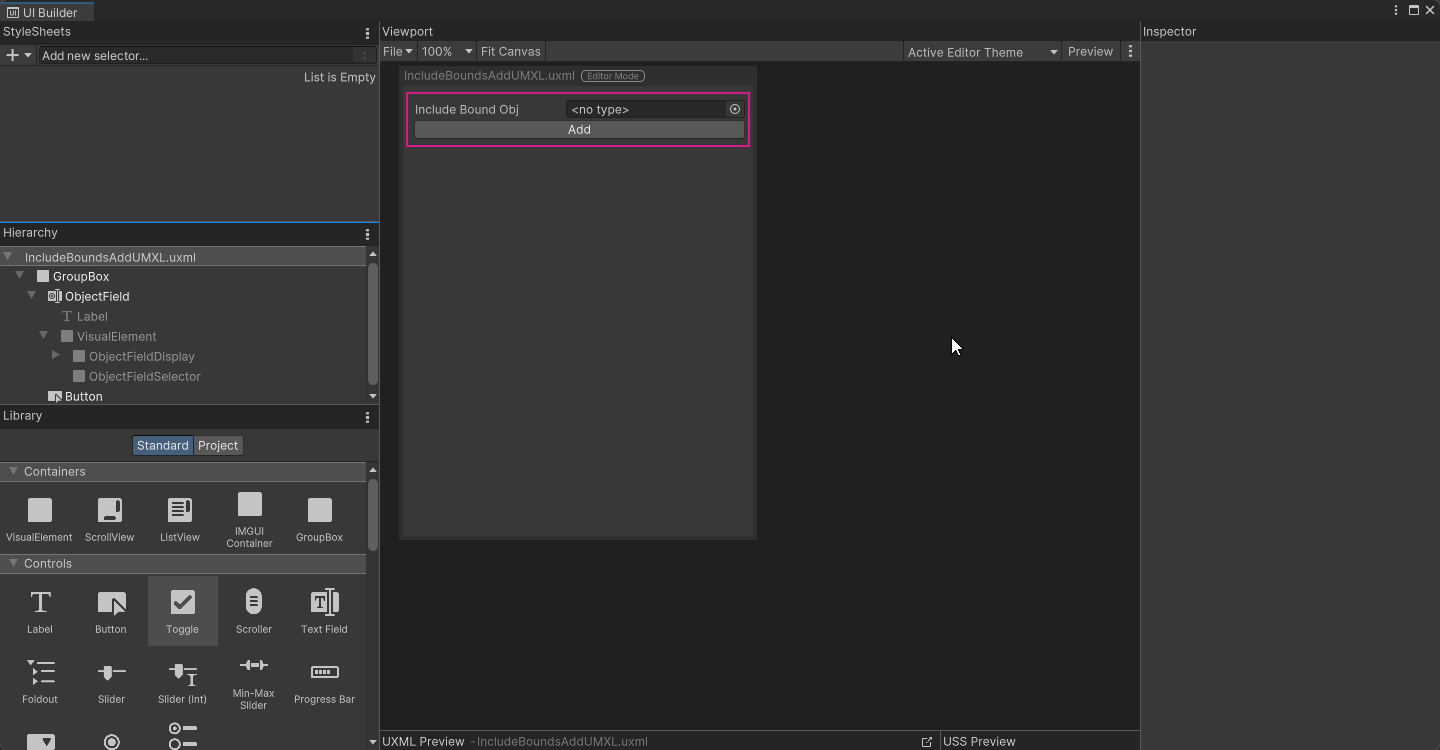Toggle Preview mode in the viewport

[1090, 51]
